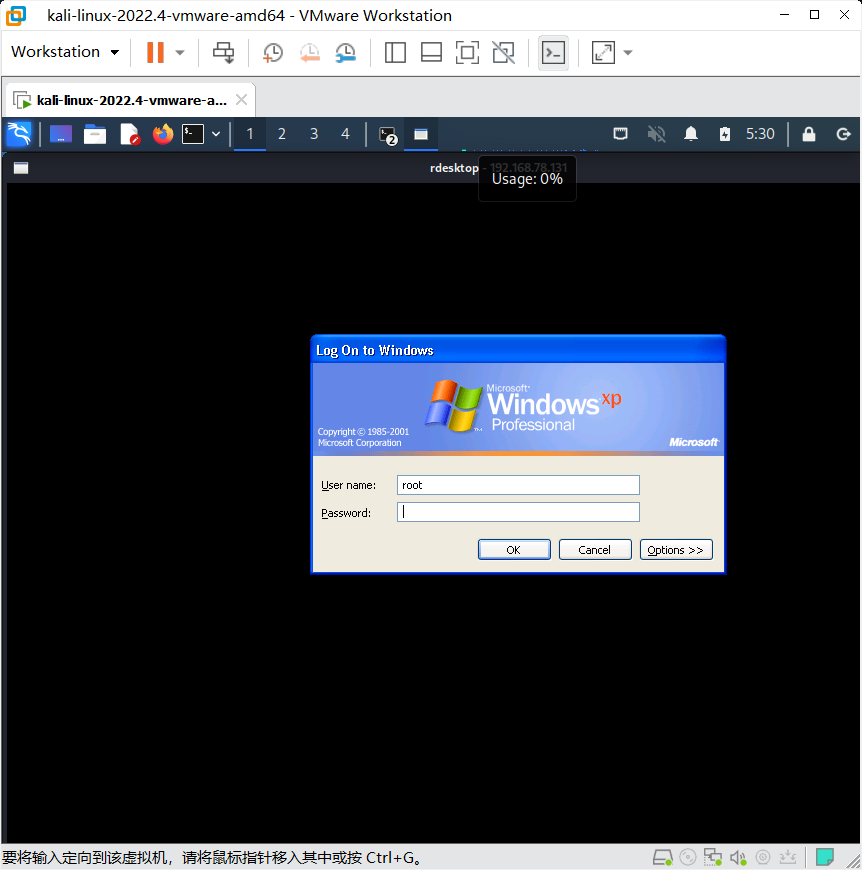Pause the virtual machine

click(x=155, y=52)
